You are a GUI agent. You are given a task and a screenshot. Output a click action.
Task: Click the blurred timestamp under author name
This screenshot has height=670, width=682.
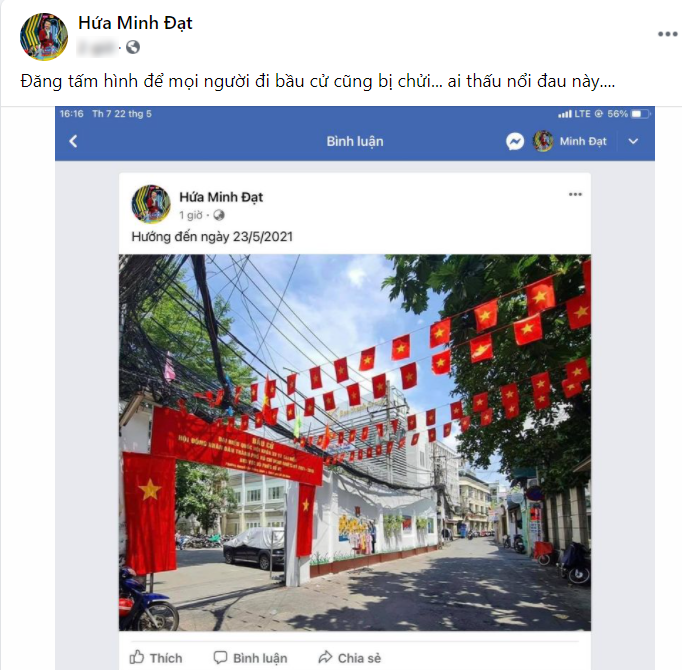click(x=97, y=47)
